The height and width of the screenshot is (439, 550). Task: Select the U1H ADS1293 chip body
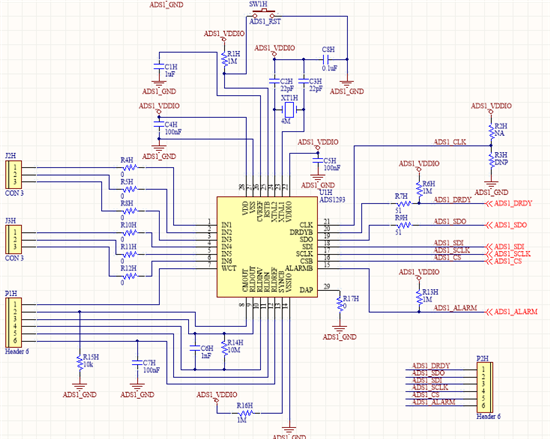tap(267, 247)
